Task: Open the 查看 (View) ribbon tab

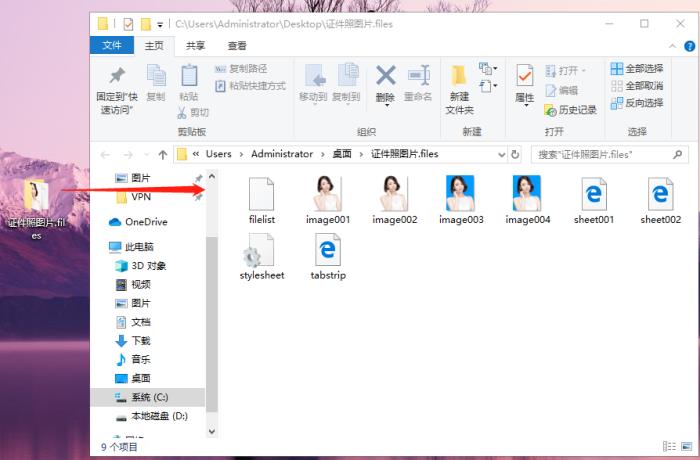Action: point(237,46)
